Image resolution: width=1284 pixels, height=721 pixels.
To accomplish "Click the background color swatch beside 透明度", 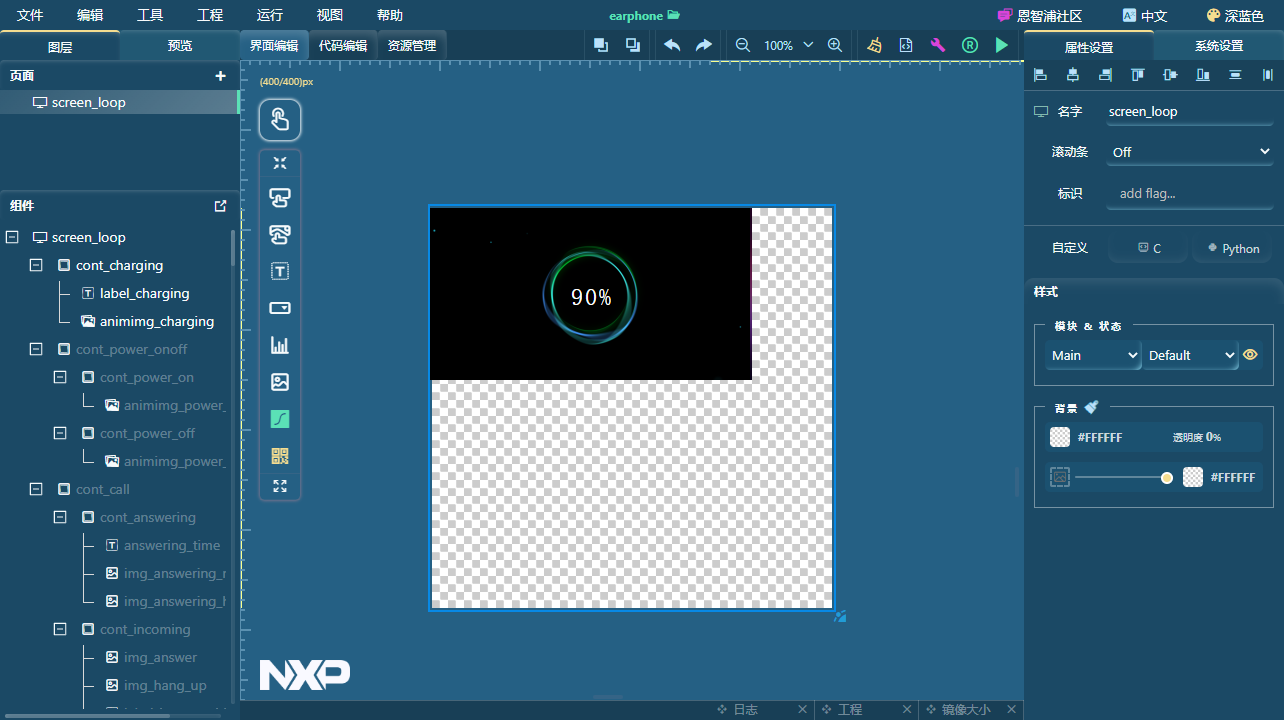I will tap(1060, 437).
